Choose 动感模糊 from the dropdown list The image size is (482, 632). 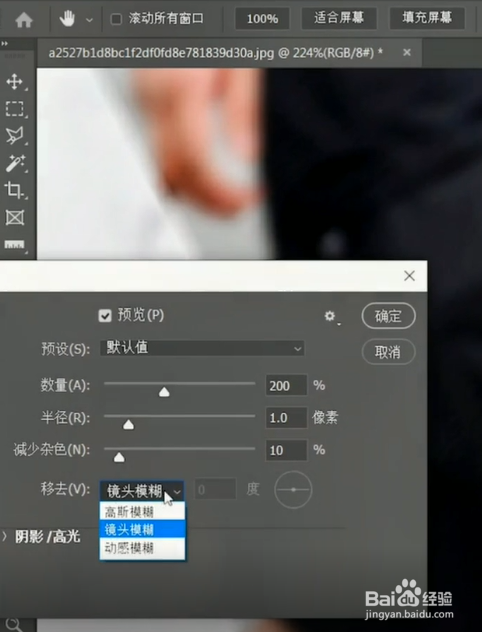142,548
